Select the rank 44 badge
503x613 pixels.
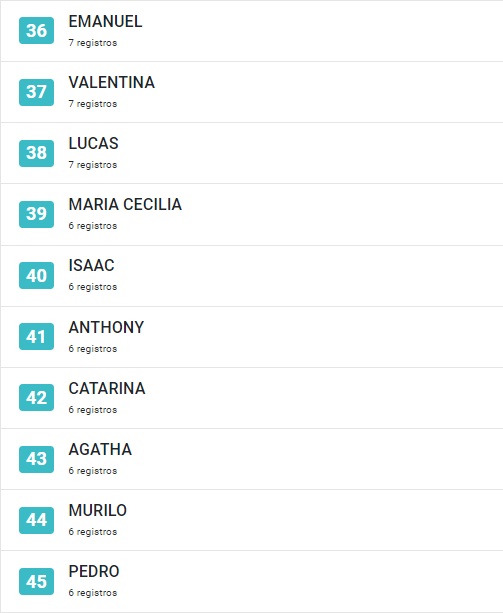(36, 520)
